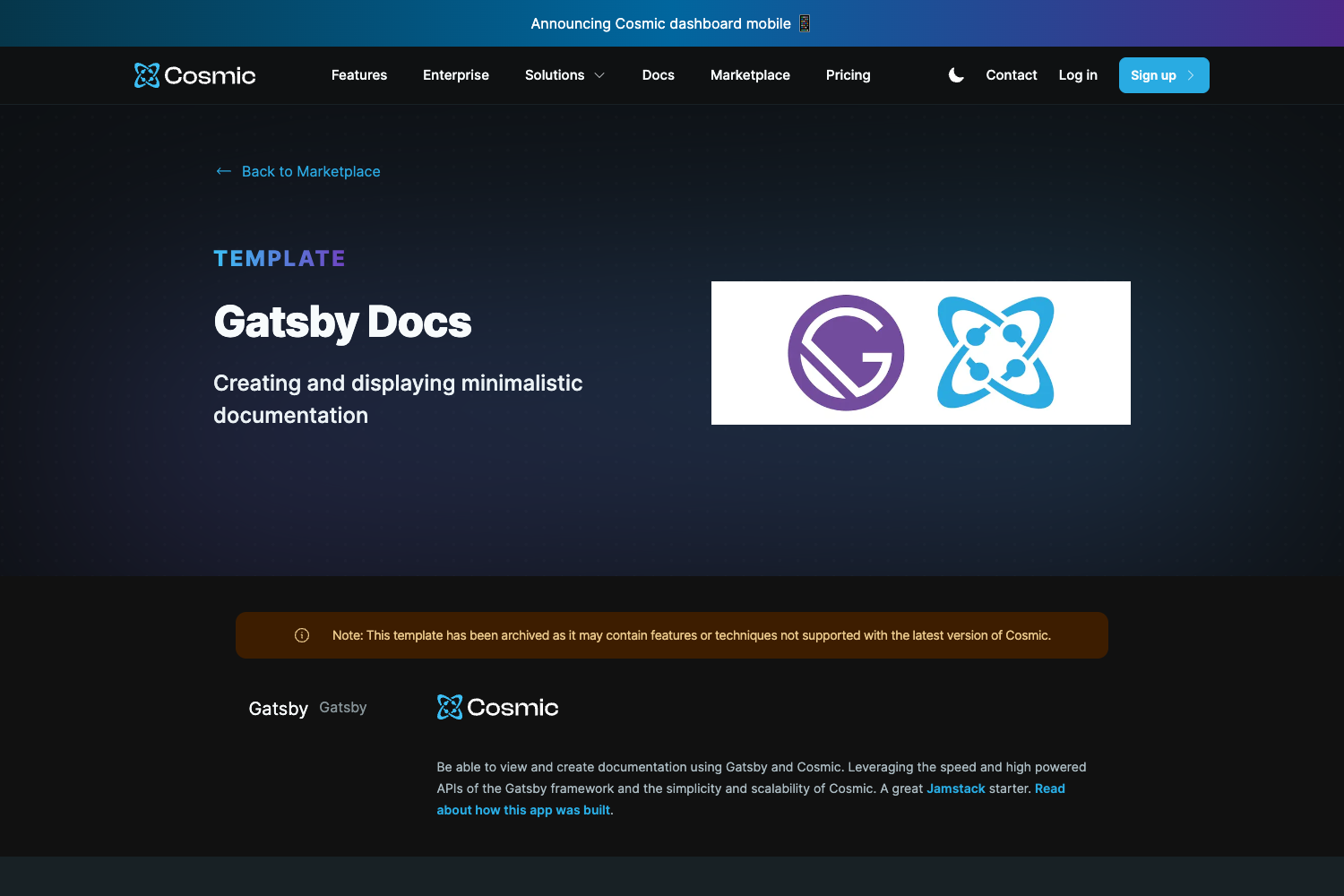The height and width of the screenshot is (896, 1344).
Task: Click the phone icon in the announcement banner
Action: 804,23
